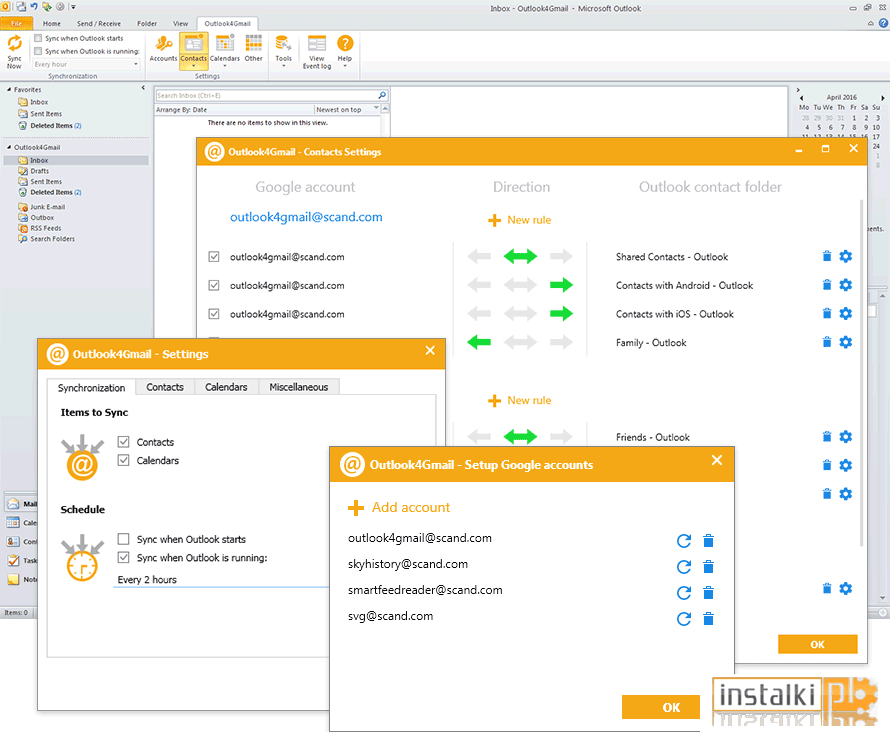Go to previous month in calendar
The width and height of the screenshot is (890, 732).
[x=801, y=98]
